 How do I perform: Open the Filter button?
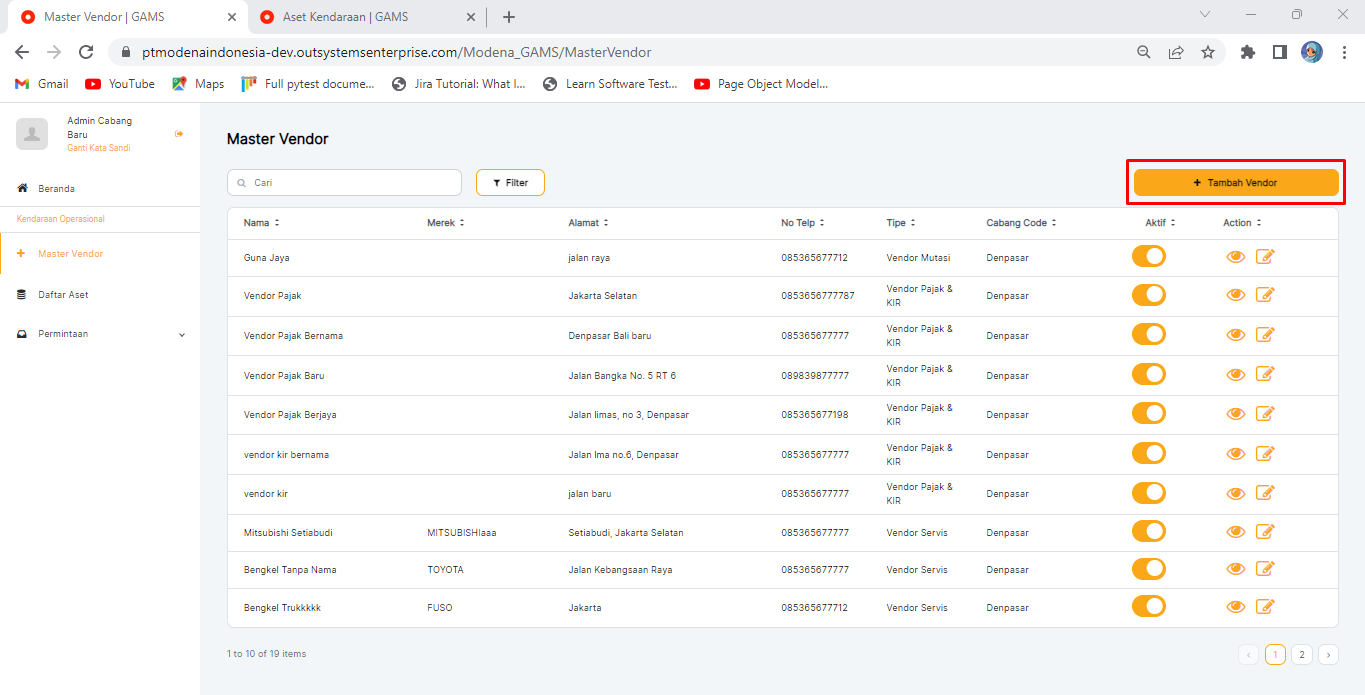coord(510,183)
